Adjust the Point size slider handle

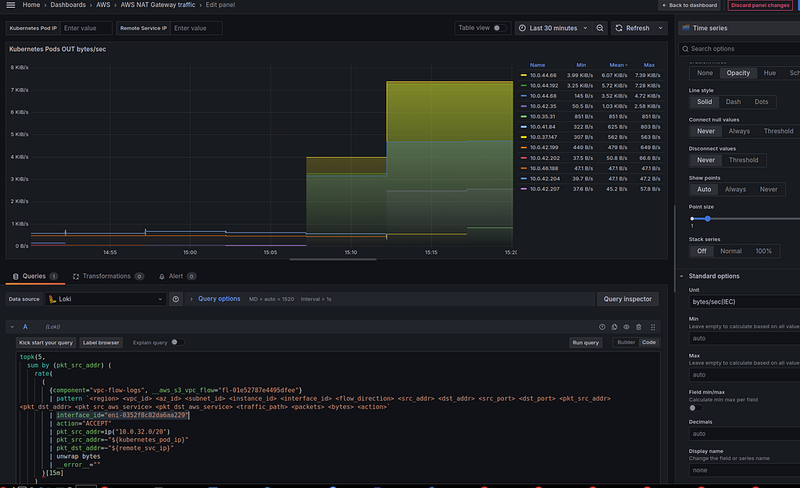pos(707,218)
